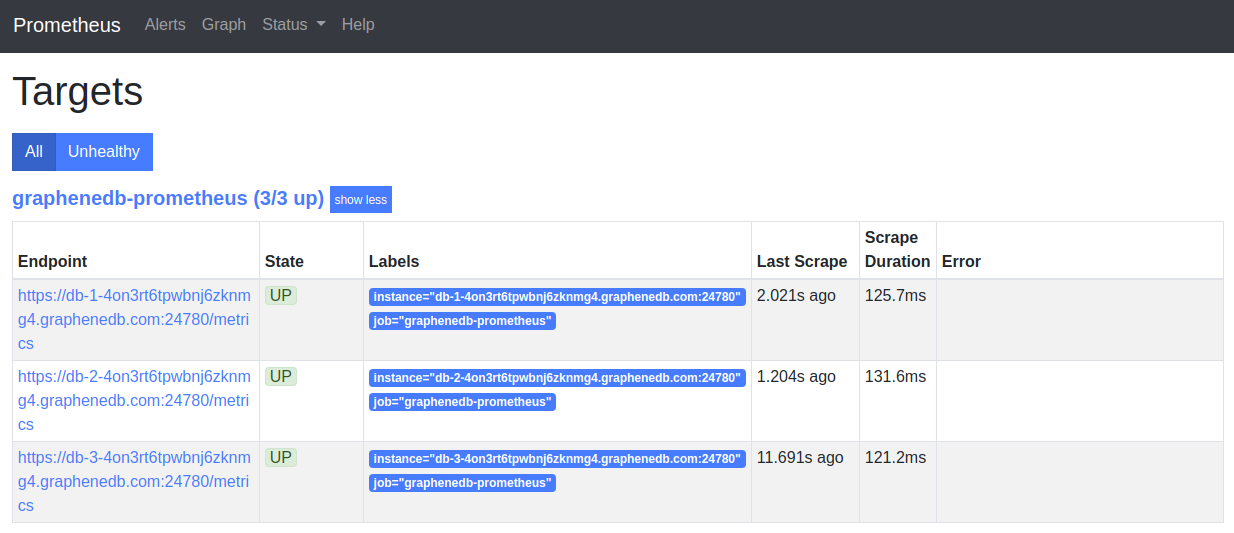Click the UP state badge for db-1

pyautogui.click(x=281, y=295)
